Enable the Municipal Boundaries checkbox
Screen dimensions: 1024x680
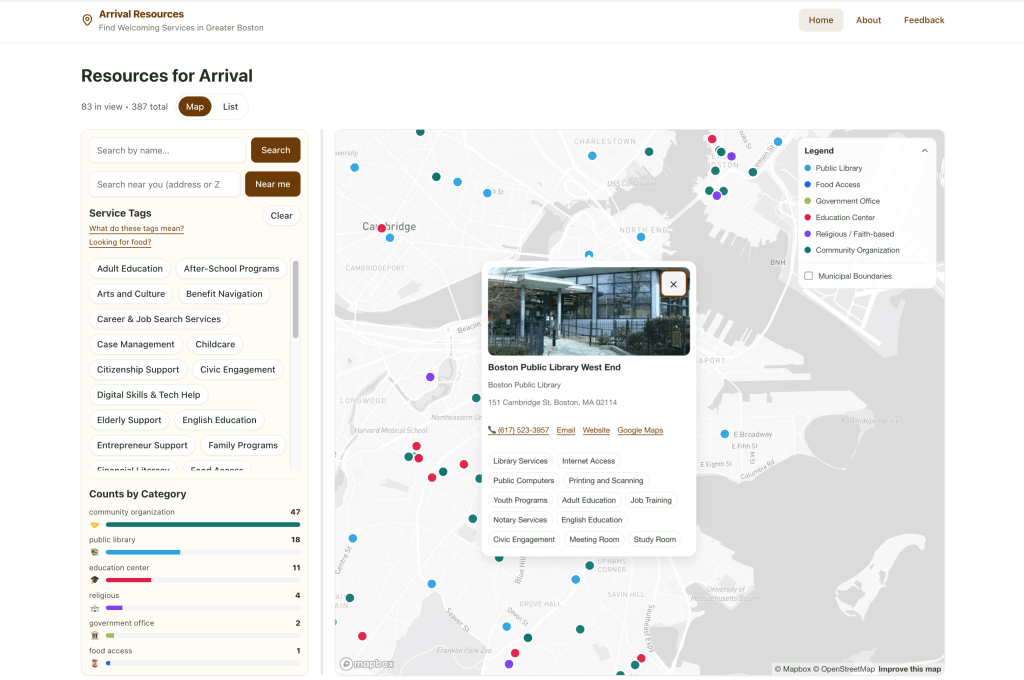(808, 276)
